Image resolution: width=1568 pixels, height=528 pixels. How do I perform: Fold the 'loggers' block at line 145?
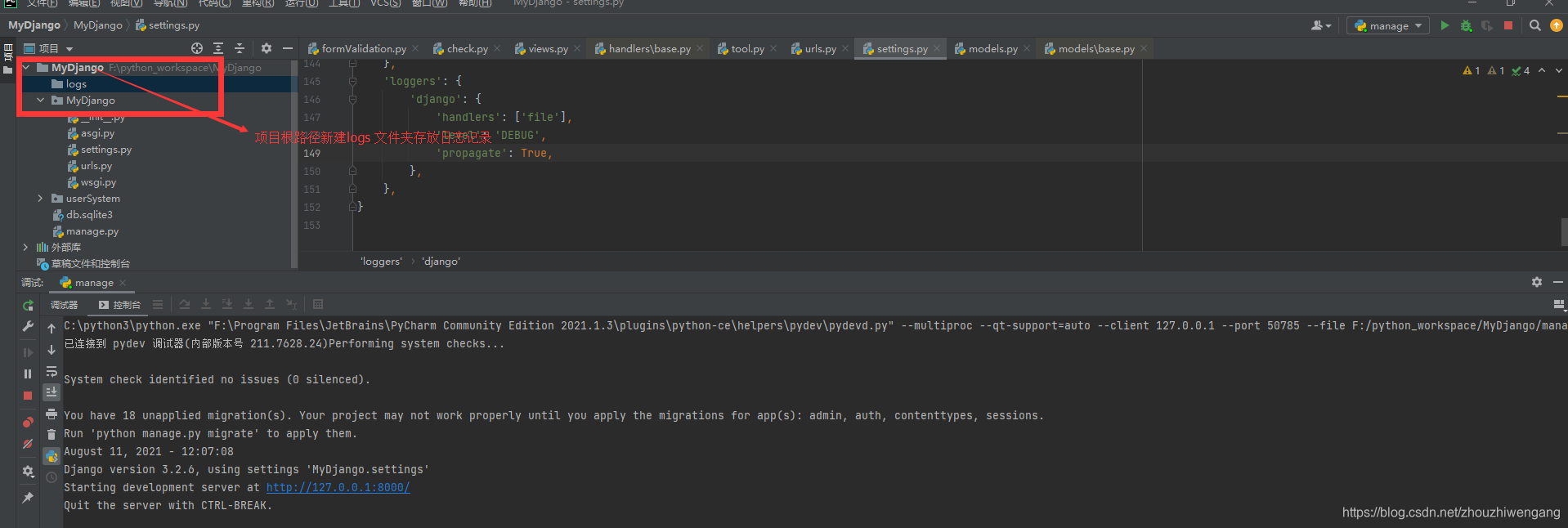pyautogui.click(x=352, y=81)
